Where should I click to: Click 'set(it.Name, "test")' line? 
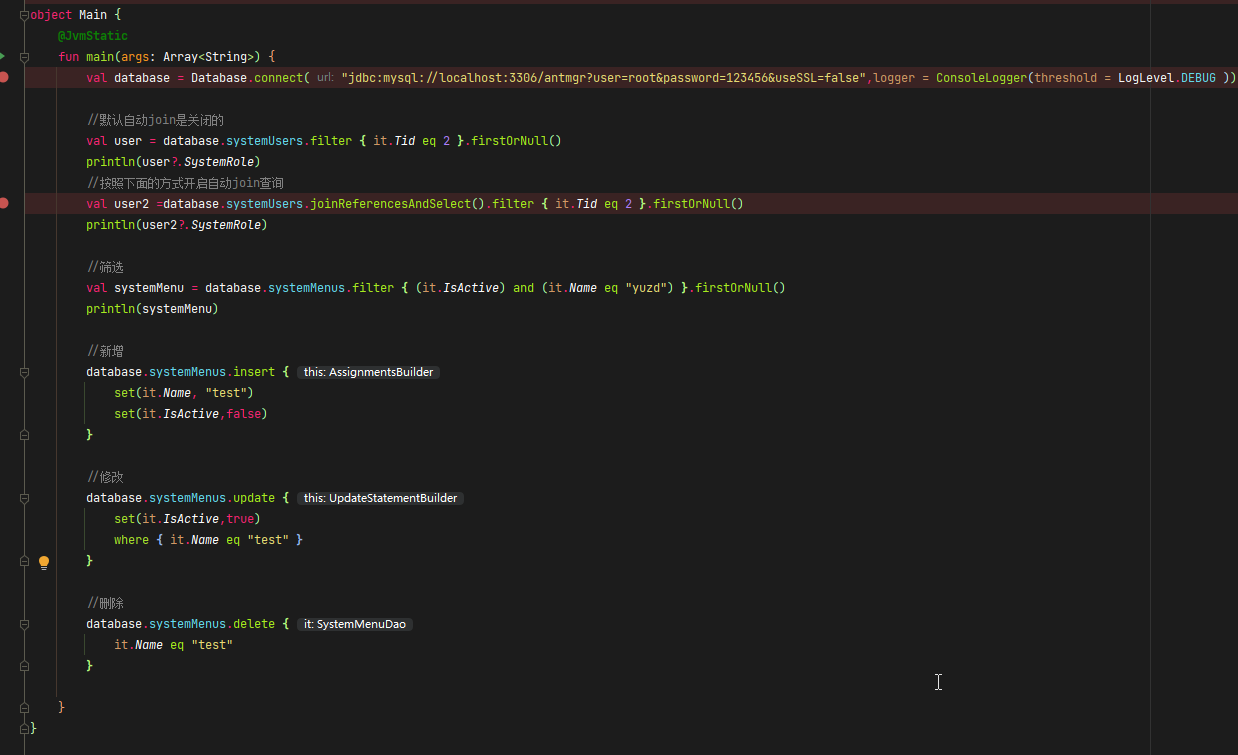(184, 393)
